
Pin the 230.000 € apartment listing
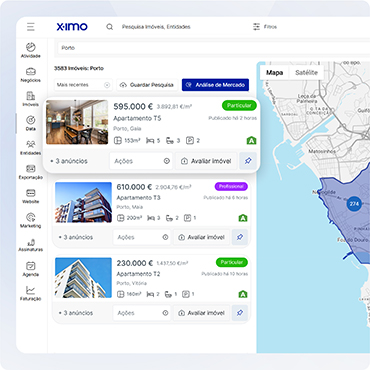tap(240, 313)
